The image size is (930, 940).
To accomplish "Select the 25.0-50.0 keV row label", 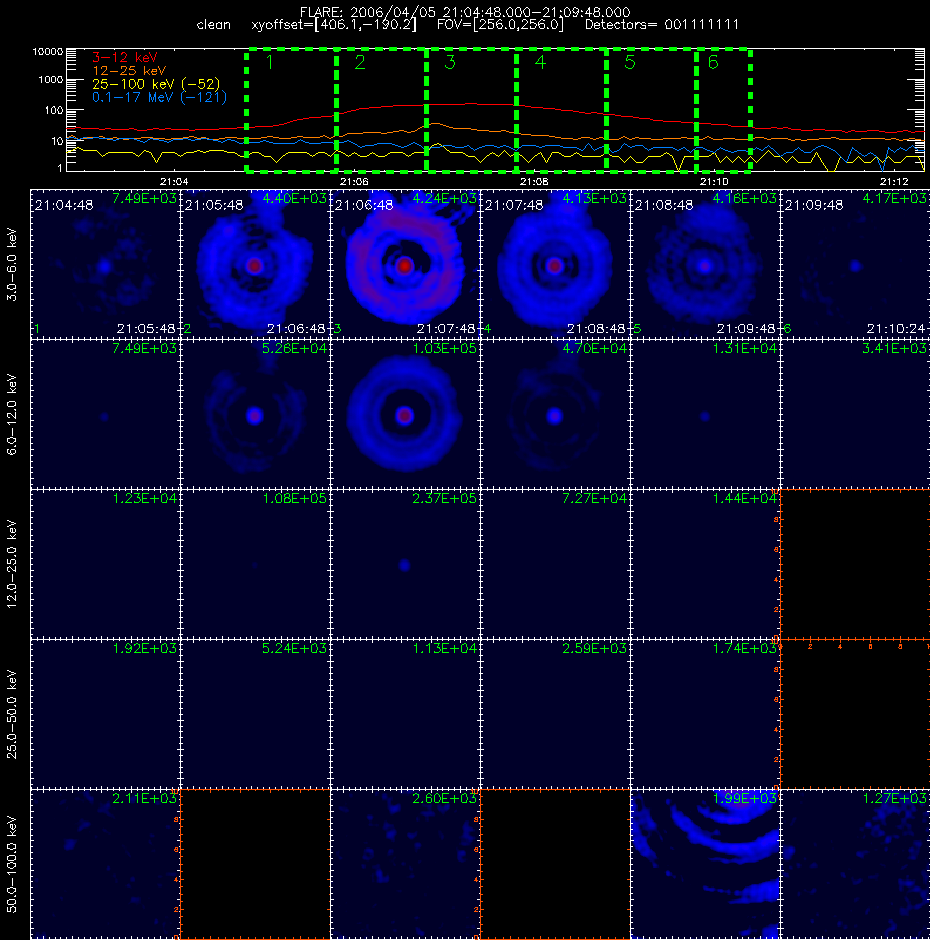I will pyautogui.click(x=12, y=714).
